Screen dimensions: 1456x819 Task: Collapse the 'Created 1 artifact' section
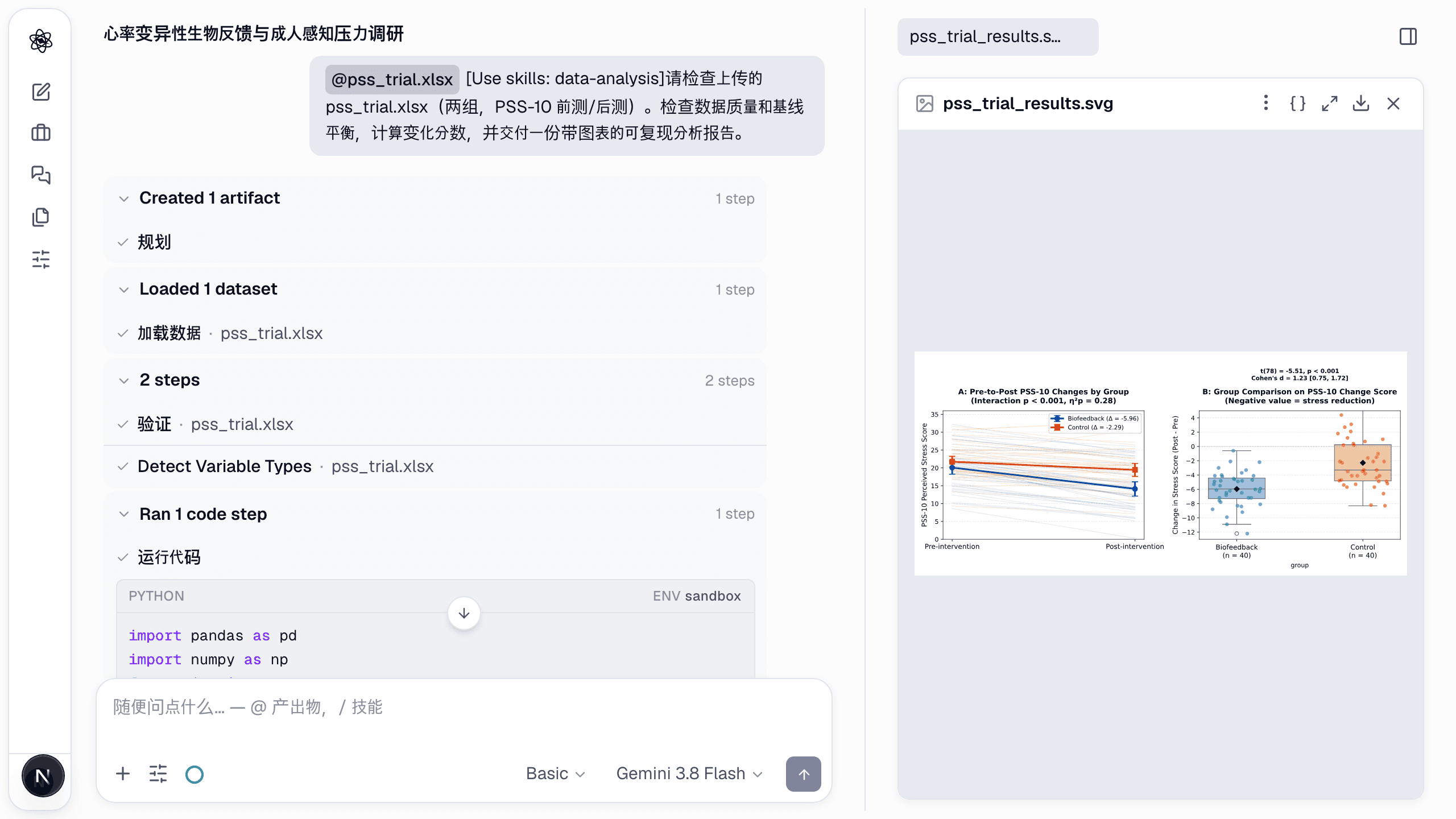click(124, 198)
